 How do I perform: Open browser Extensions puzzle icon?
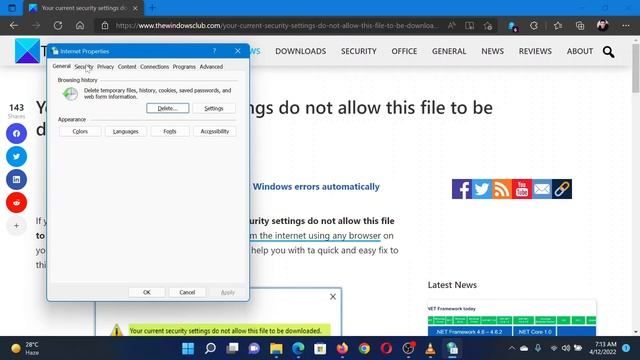point(534,25)
